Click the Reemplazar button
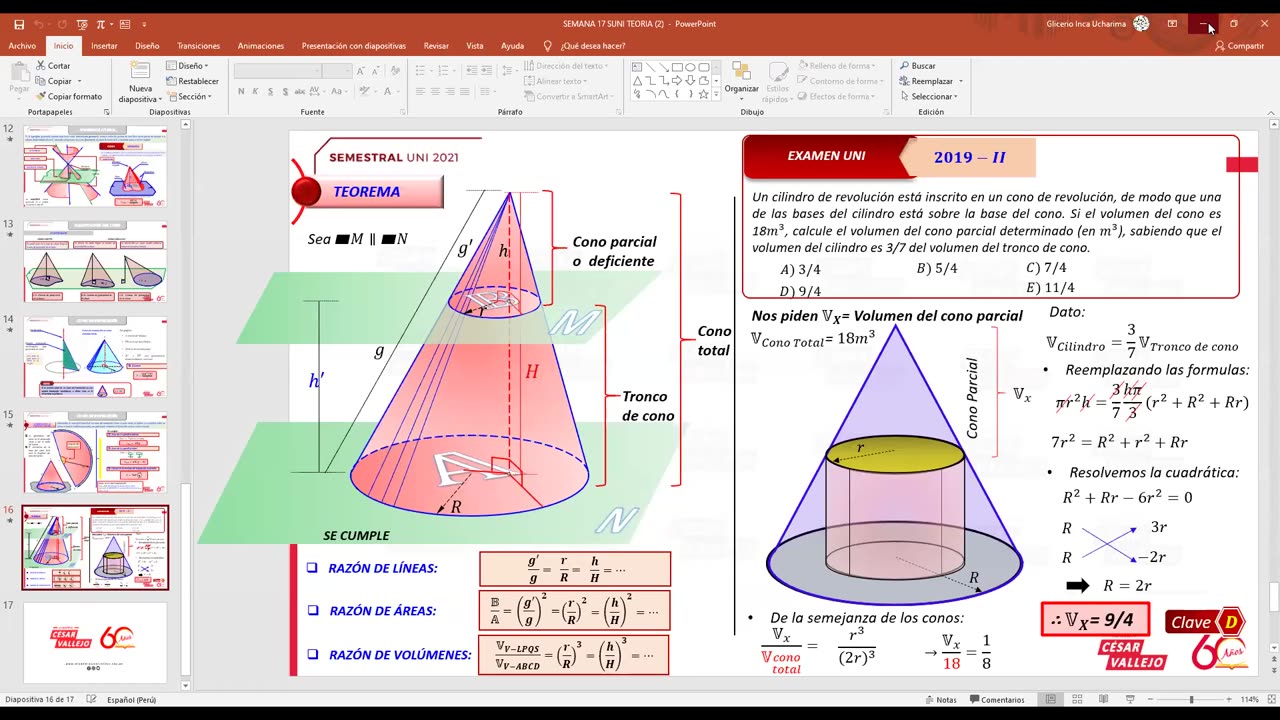 tap(926, 81)
